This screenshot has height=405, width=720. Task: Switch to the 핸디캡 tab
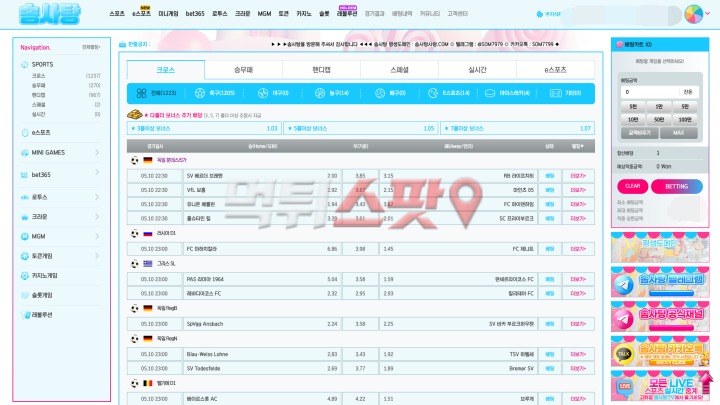[321, 70]
